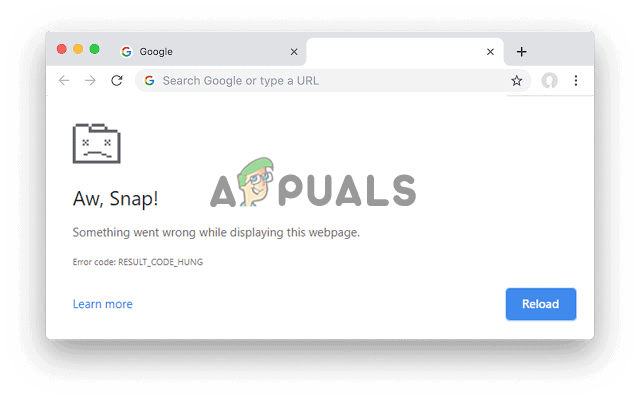Close the blank active tab
The image size is (640, 400).
coord(490,52)
